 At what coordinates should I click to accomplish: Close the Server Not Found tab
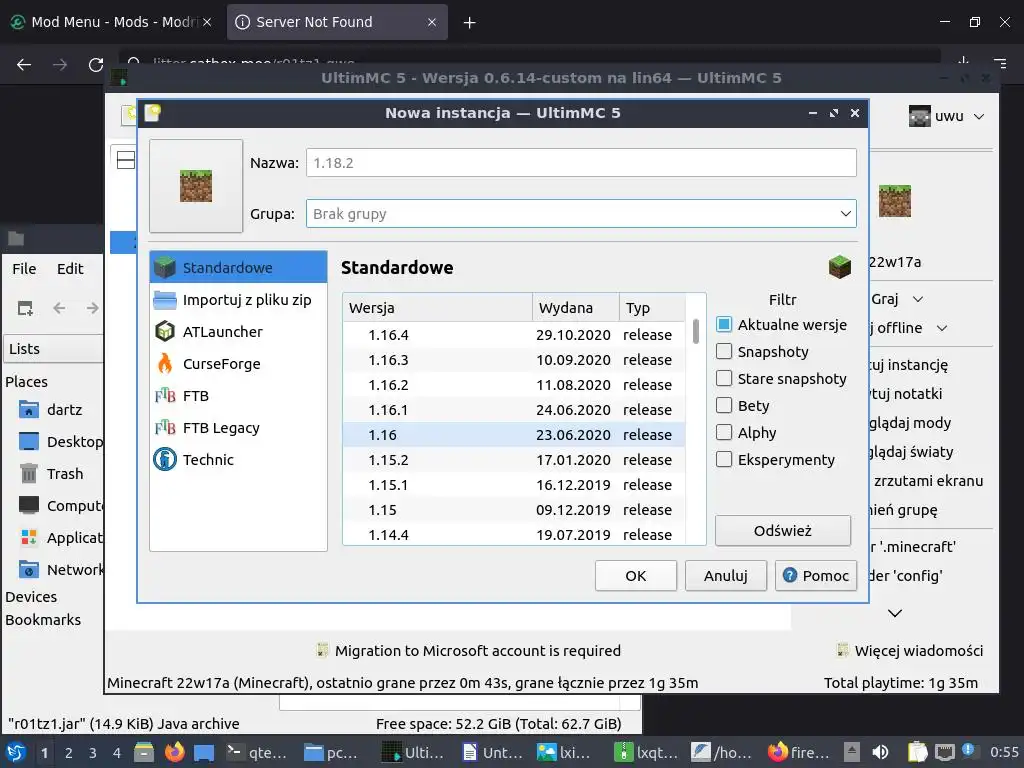(x=432, y=22)
